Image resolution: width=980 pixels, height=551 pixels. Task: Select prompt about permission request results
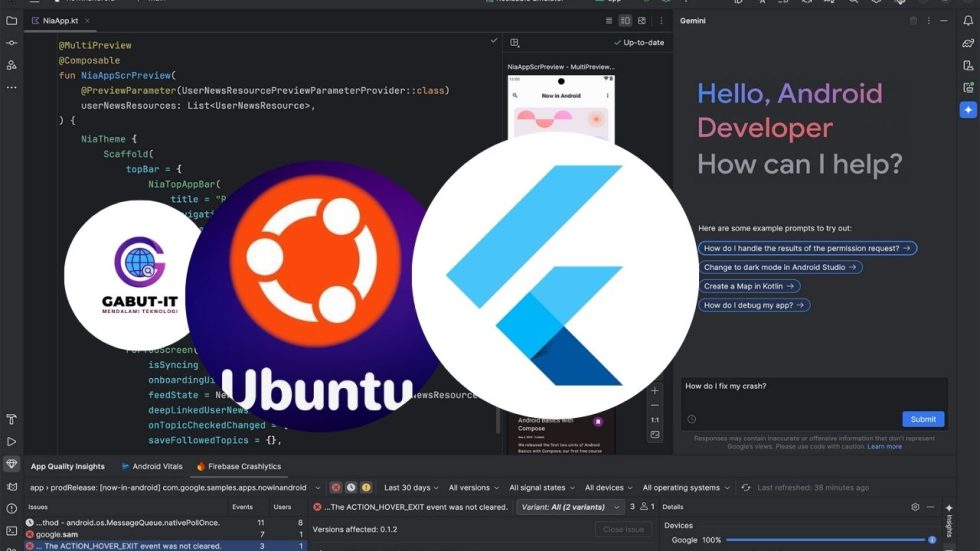[x=807, y=248]
